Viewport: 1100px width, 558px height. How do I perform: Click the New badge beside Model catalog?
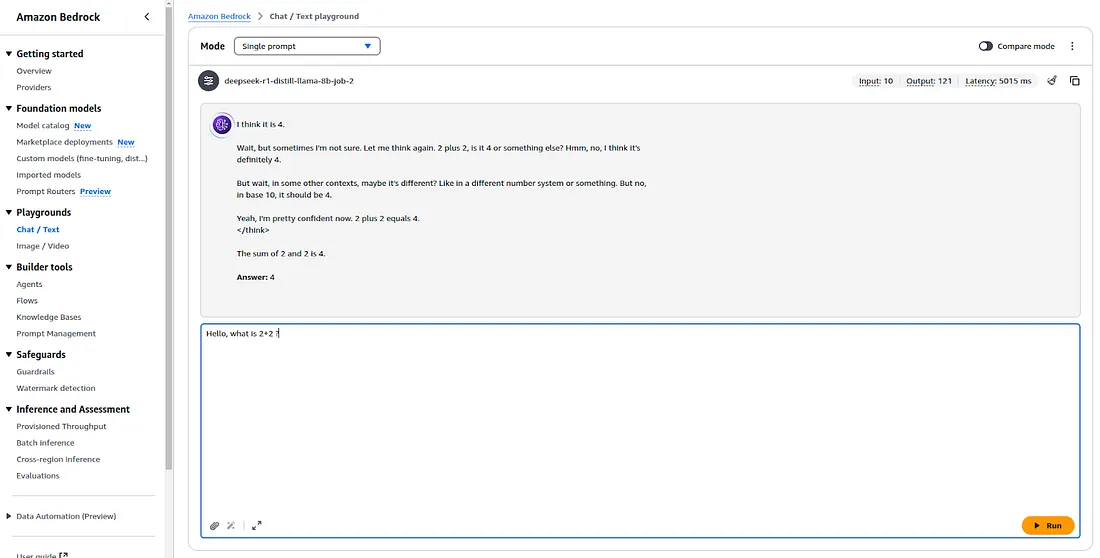click(x=83, y=126)
